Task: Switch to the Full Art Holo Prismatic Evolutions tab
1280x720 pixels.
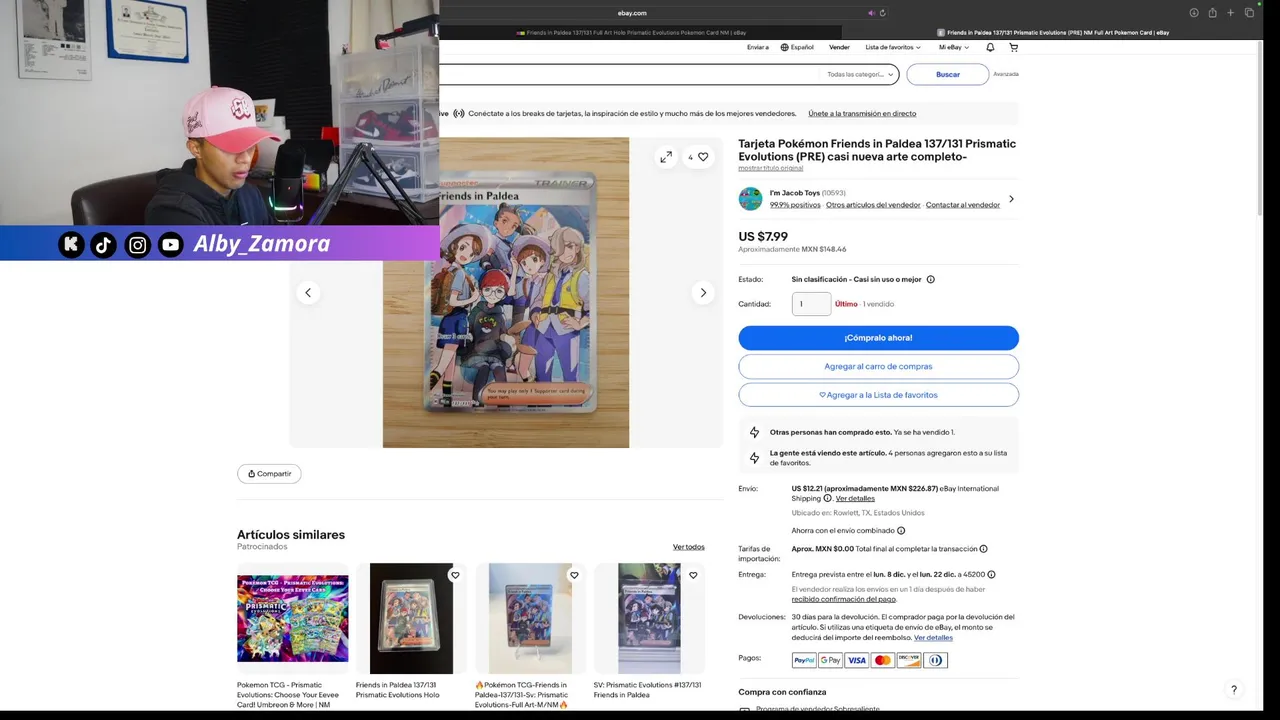Action: tap(630, 32)
